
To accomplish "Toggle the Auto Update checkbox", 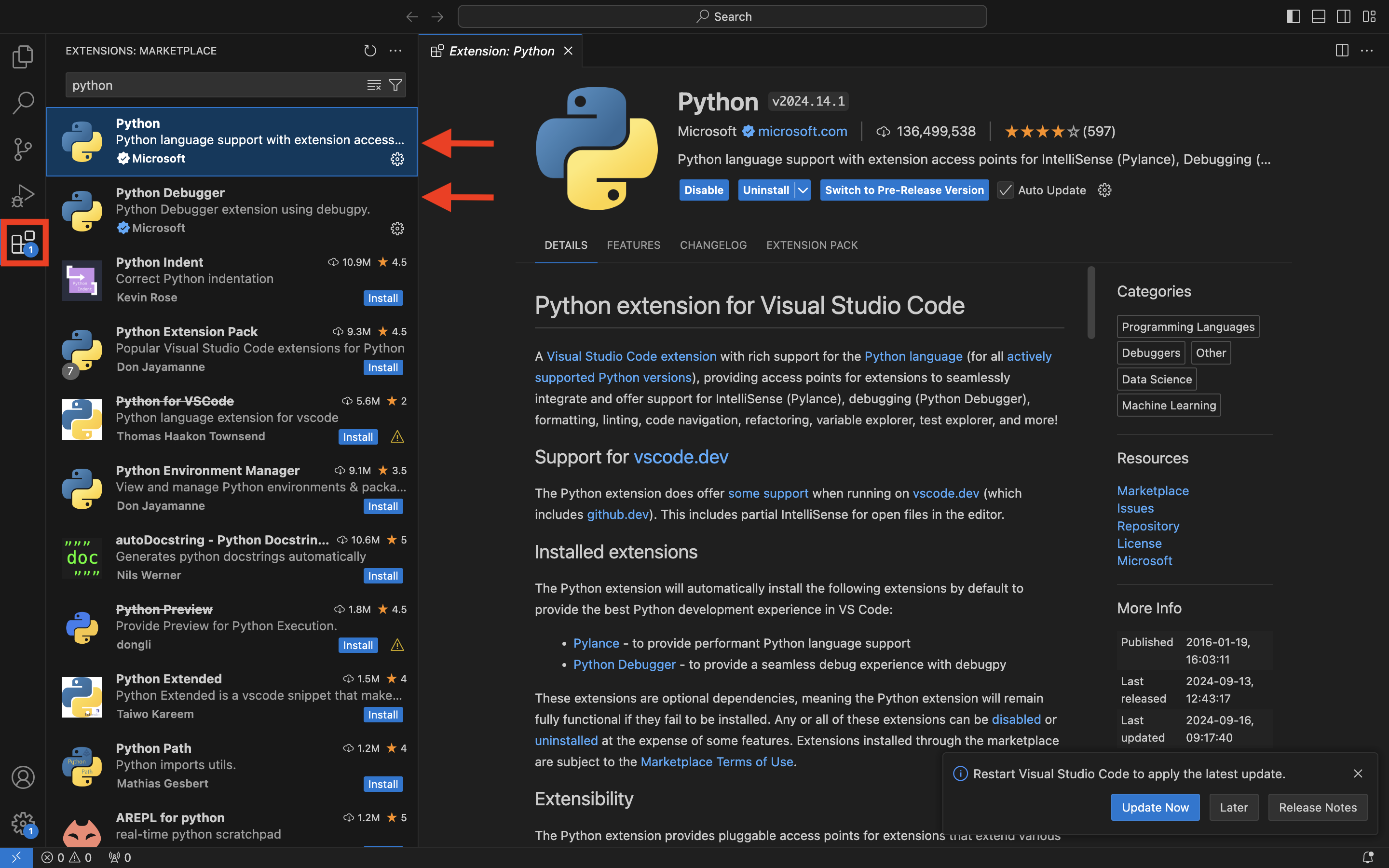I will point(1005,190).
